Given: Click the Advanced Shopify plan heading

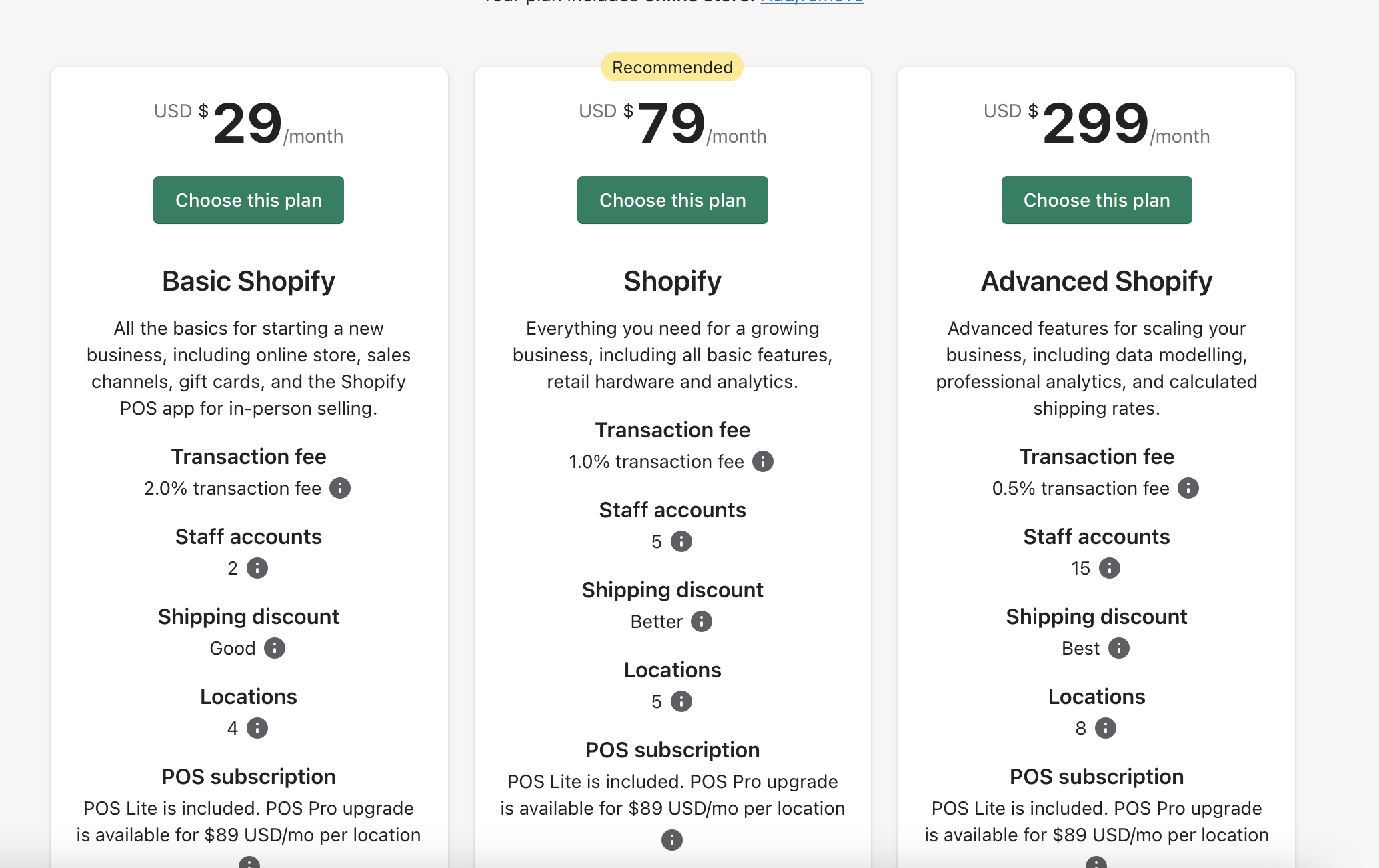Looking at the screenshot, I should (1096, 281).
